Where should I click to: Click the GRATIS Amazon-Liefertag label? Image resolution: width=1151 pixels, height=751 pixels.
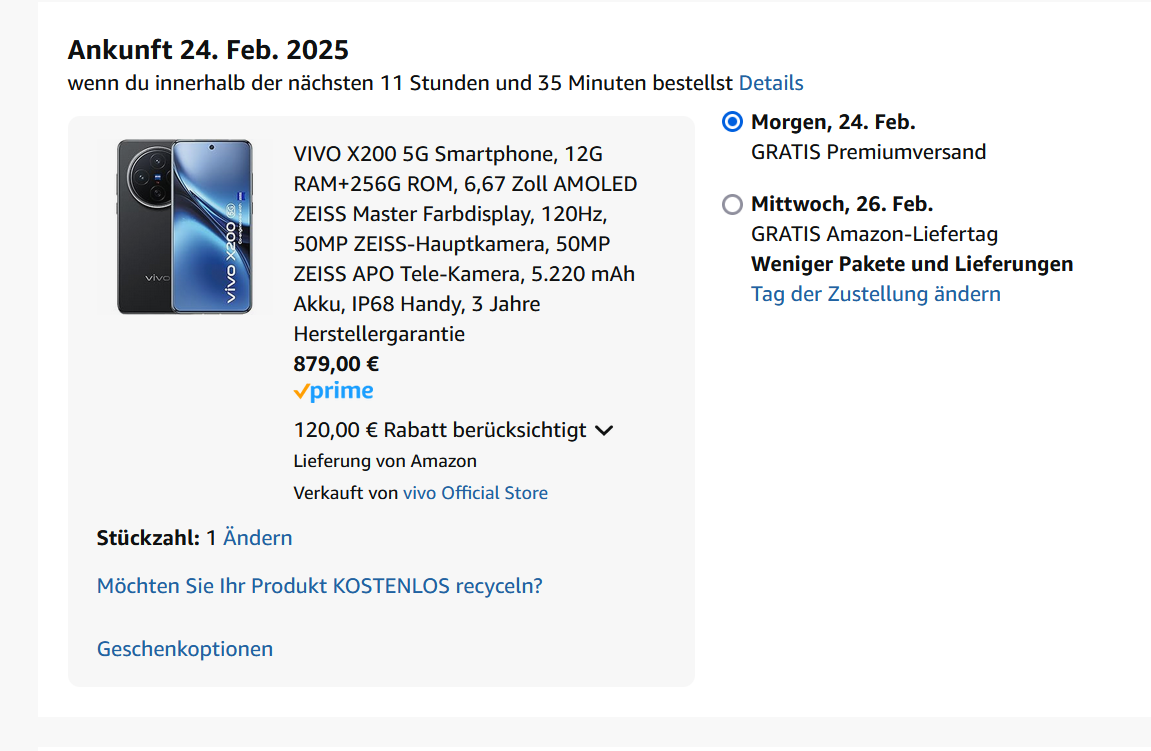coord(874,234)
